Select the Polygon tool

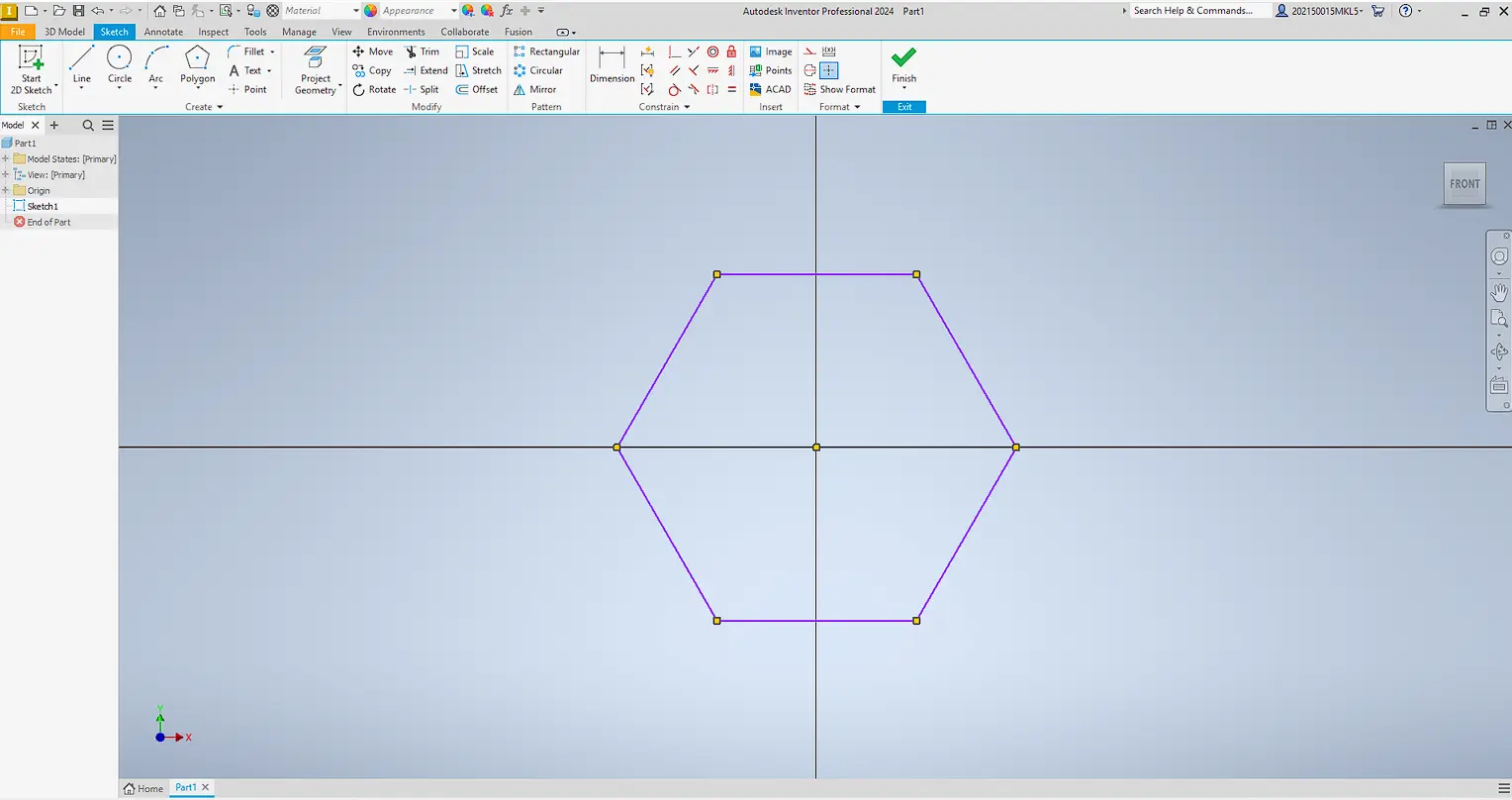tap(197, 62)
